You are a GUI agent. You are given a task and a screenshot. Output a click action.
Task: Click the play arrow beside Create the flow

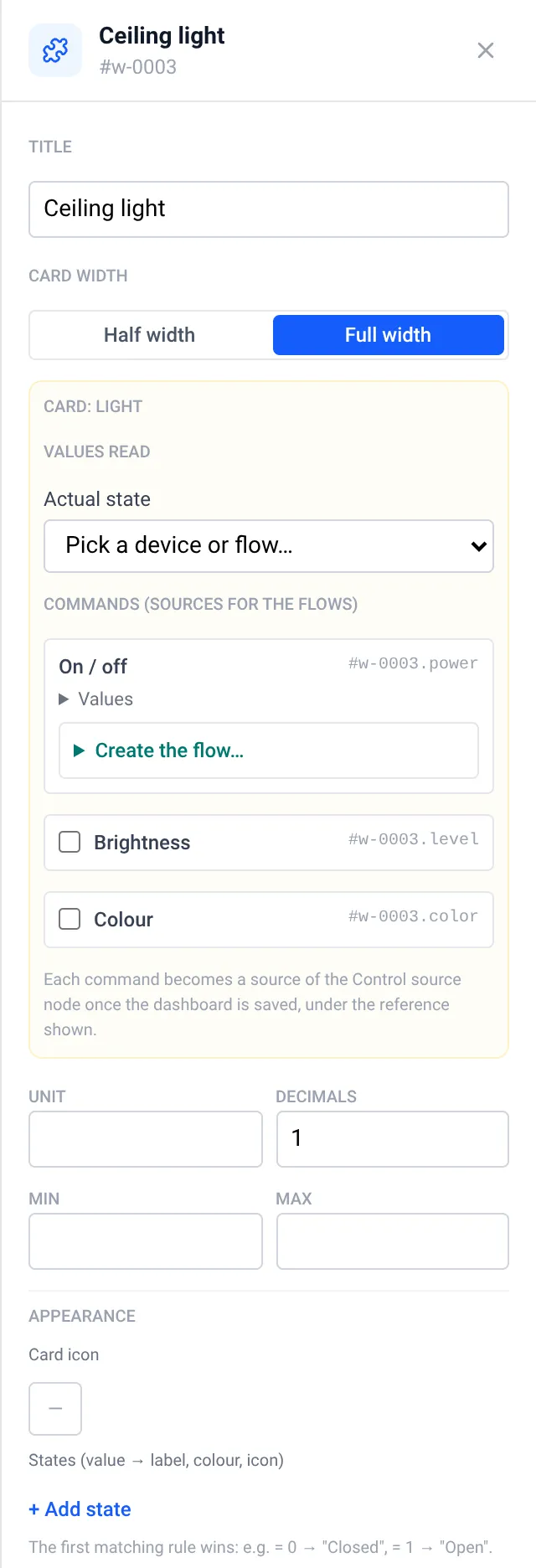[x=80, y=750]
